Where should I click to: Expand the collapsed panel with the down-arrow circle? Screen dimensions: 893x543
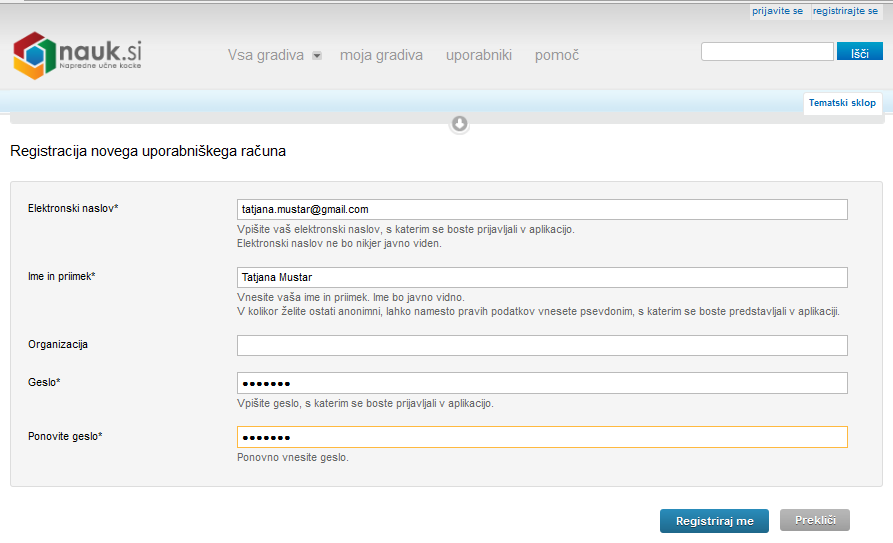460,123
